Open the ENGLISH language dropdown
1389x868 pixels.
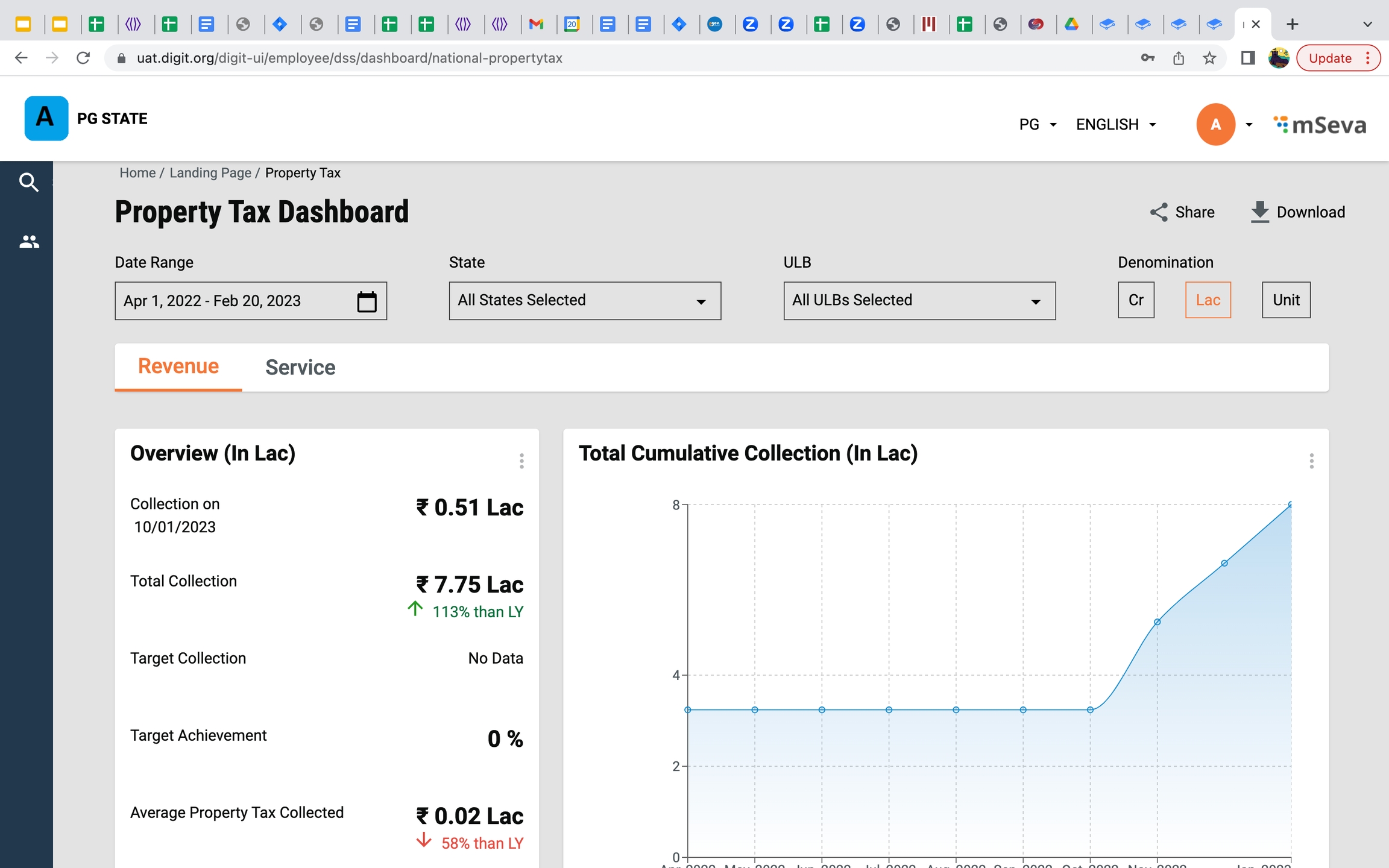point(1116,125)
